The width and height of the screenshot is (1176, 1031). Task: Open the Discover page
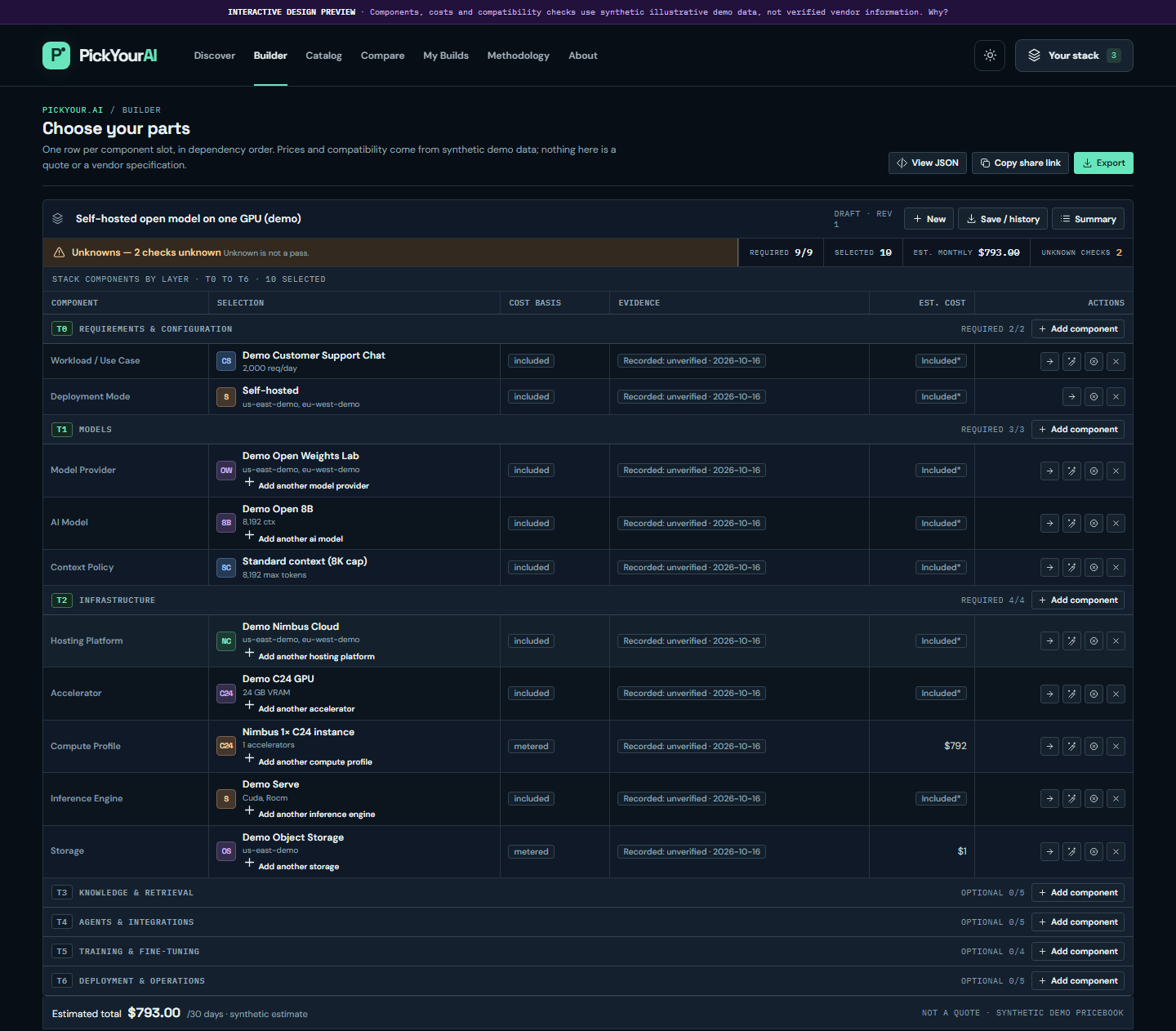tap(215, 56)
